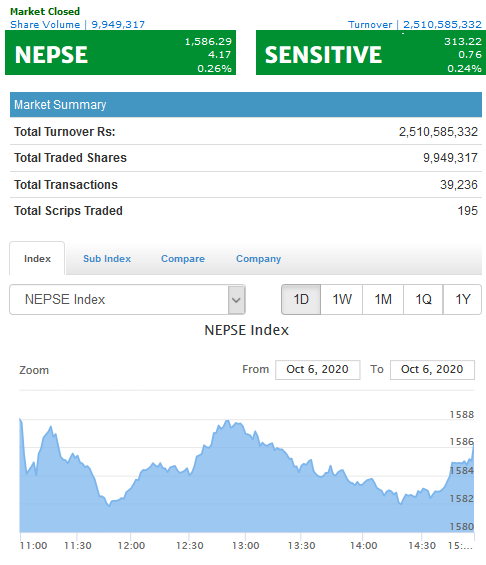Screen dimensions: 486x565
Task: Click the 13:00 time axis label
Action: [x=245, y=546]
